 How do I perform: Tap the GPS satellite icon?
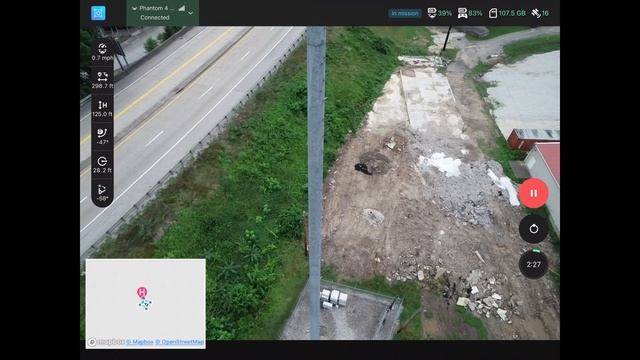pos(536,13)
